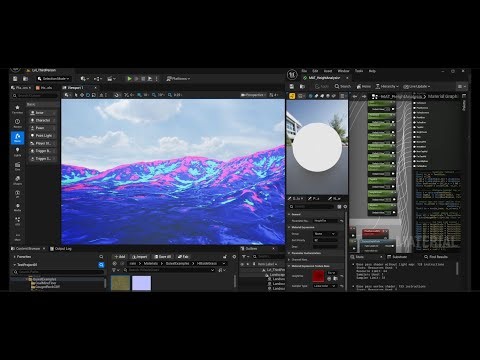Click Search in Material Editor toolbar
Viewport: 480px width, 360px height.
click(343, 86)
